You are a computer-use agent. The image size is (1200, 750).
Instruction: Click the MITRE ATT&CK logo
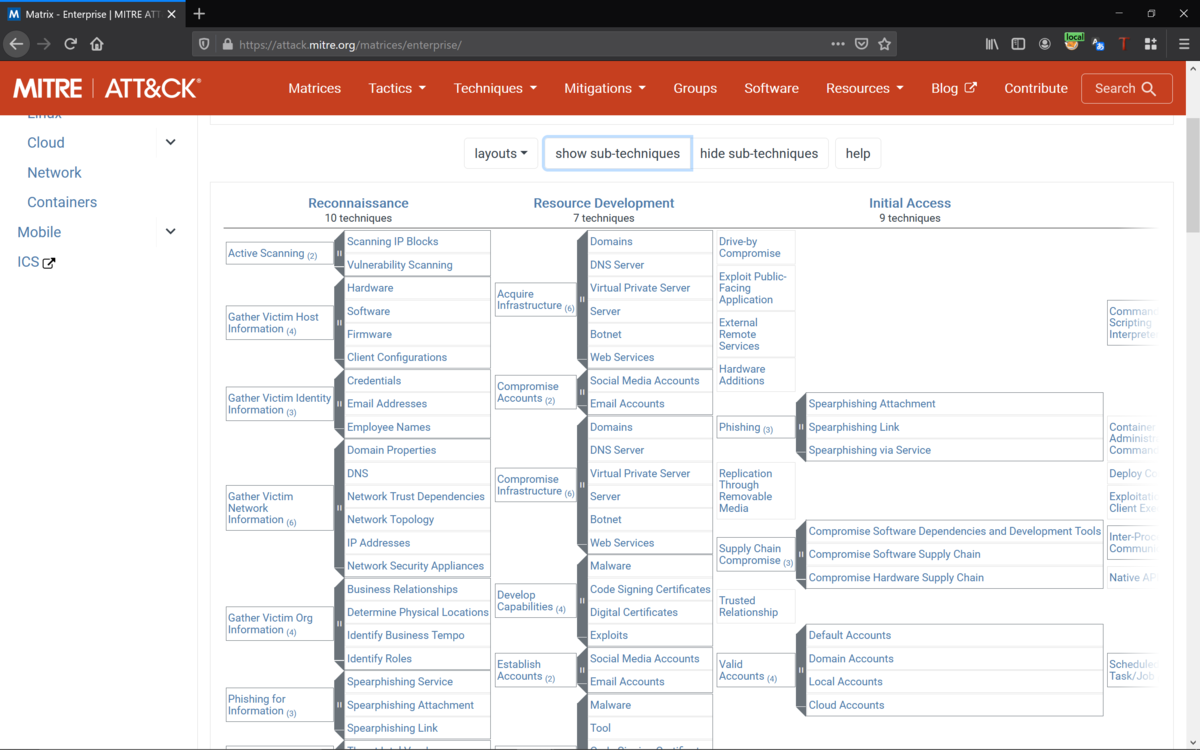click(x=107, y=88)
